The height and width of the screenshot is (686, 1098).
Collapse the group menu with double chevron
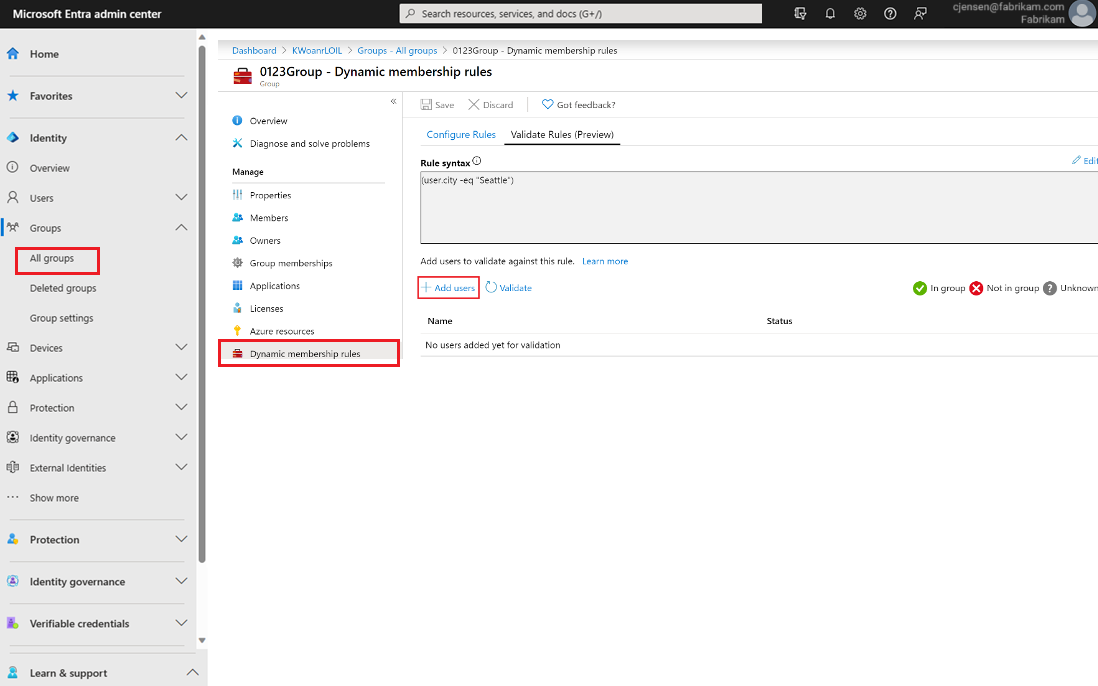(394, 102)
